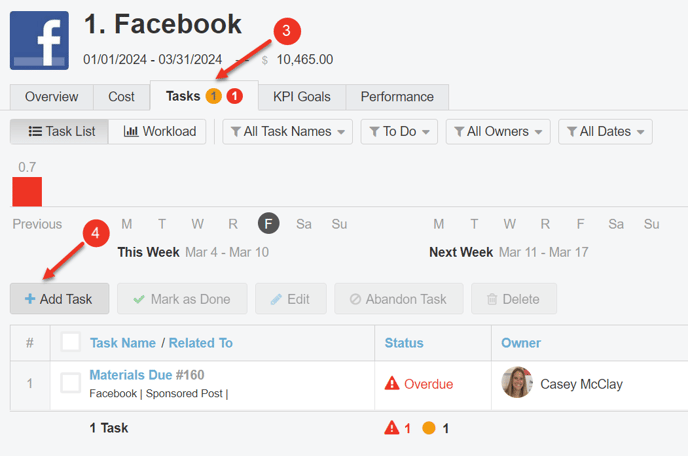Select Monday in This Week
The height and width of the screenshot is (456, 688).
click(x=127, y=224)
